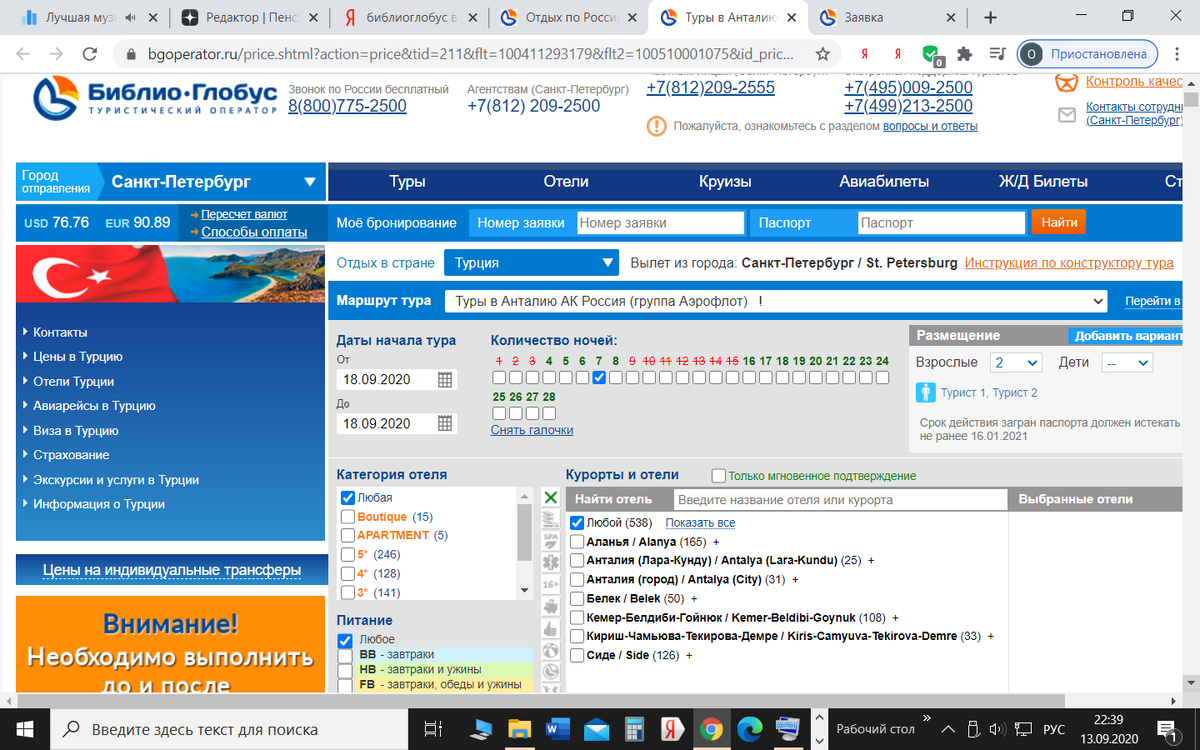The image size is (1200, 750).
Task: Open 'Круизы' main menu item
Action: click(x=725, y=182)
